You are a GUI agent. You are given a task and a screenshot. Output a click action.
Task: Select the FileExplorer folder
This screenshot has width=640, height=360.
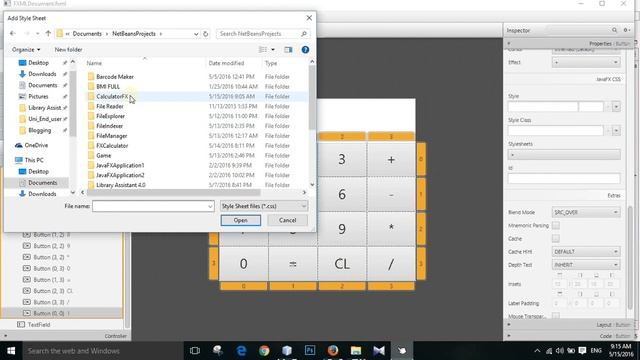point(110,116)
